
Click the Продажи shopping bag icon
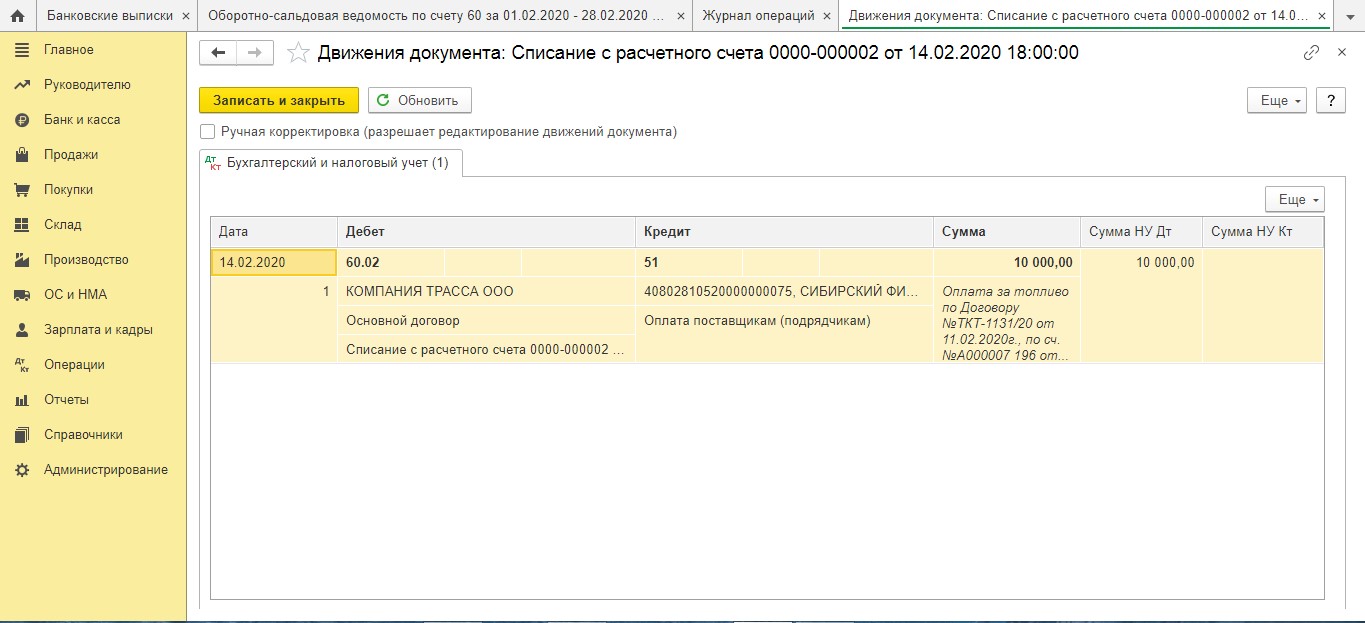(22, 155)
